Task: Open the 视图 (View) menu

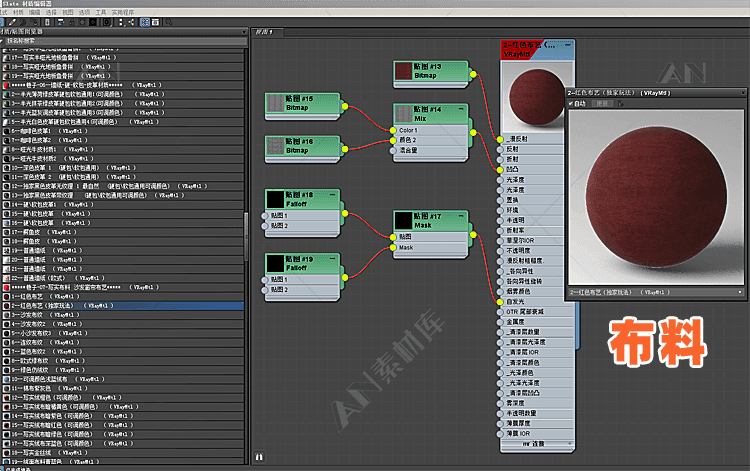Action: (67, 10)
